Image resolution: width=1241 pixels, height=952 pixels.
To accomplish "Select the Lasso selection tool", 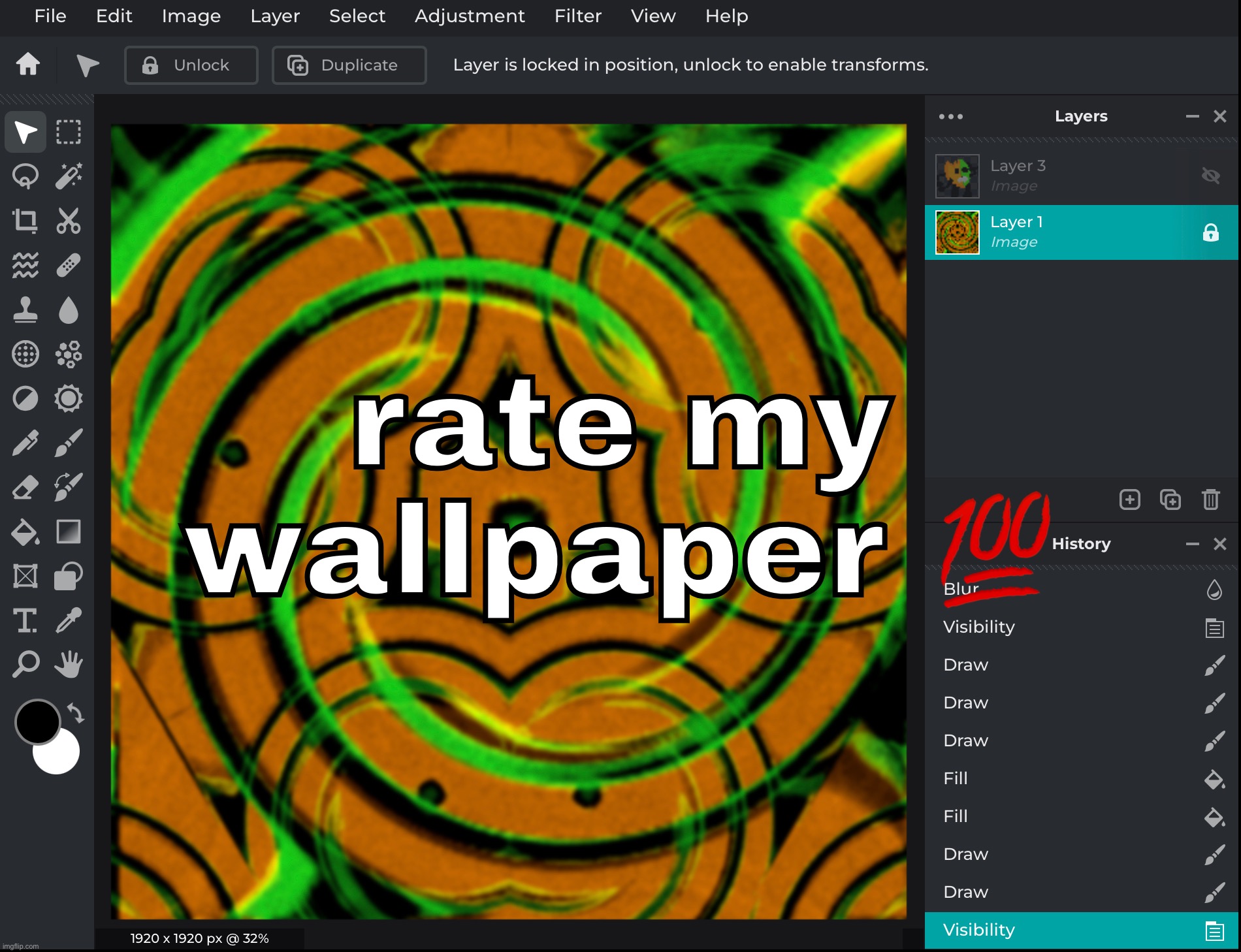I will (x=25, y=176).
